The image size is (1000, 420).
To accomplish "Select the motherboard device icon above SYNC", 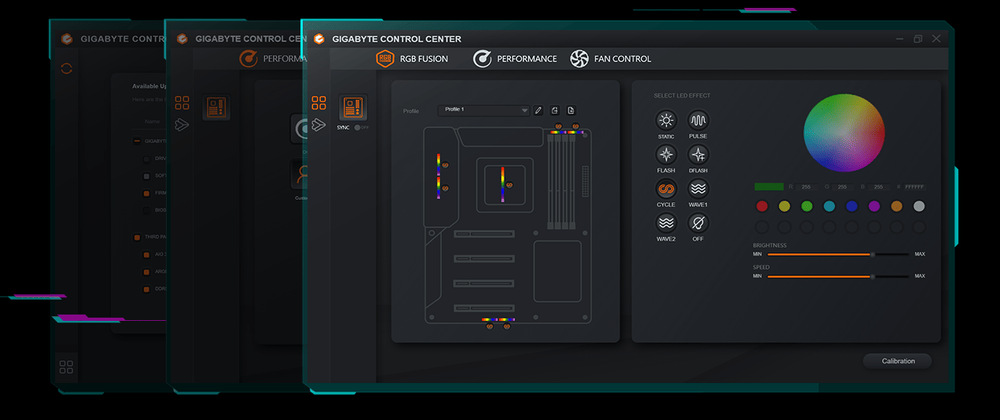I will click(353, 107).
